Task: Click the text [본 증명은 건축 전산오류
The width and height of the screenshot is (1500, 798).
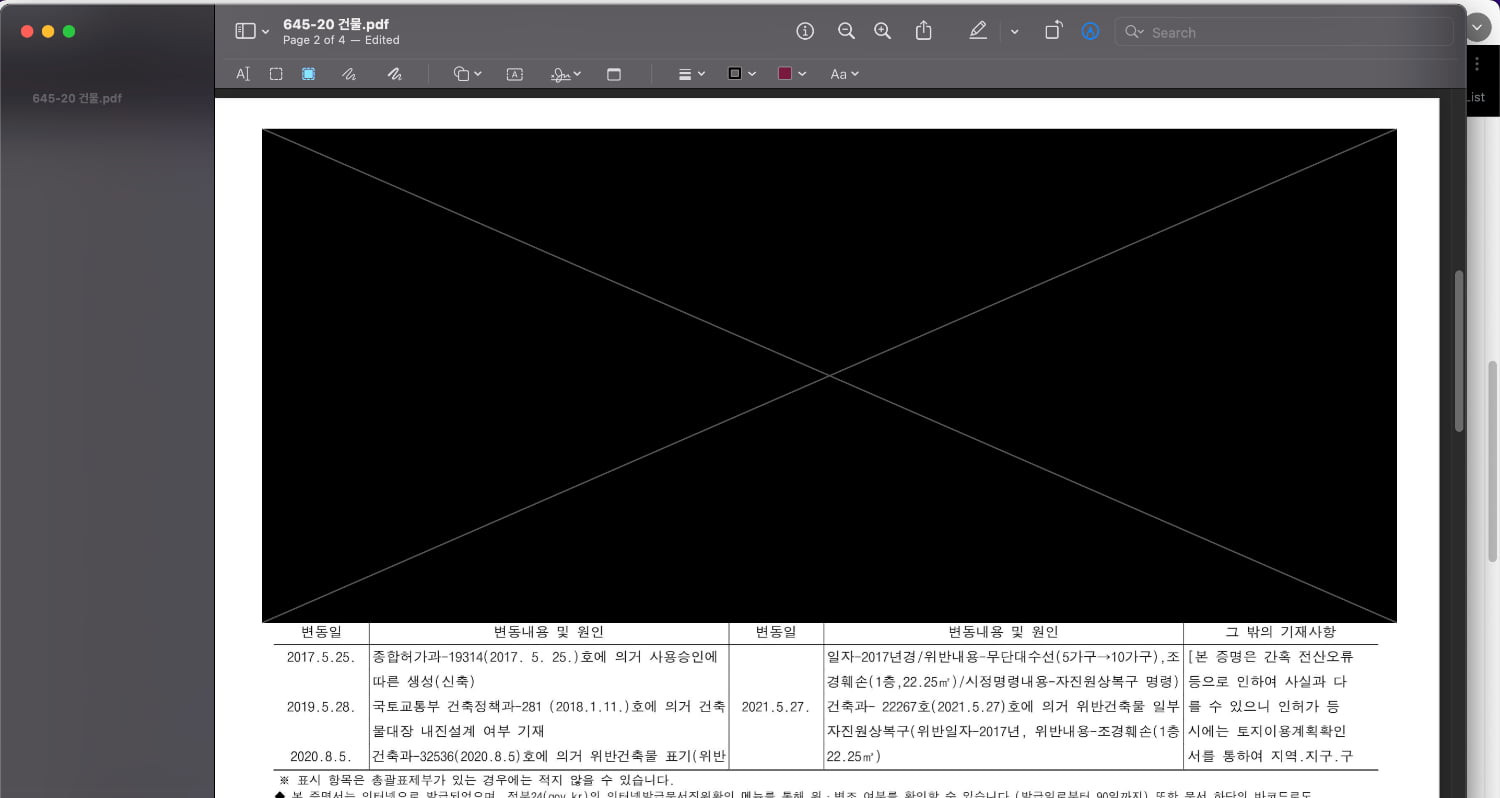Action: pyautogui.click(x=1271, y=657)
